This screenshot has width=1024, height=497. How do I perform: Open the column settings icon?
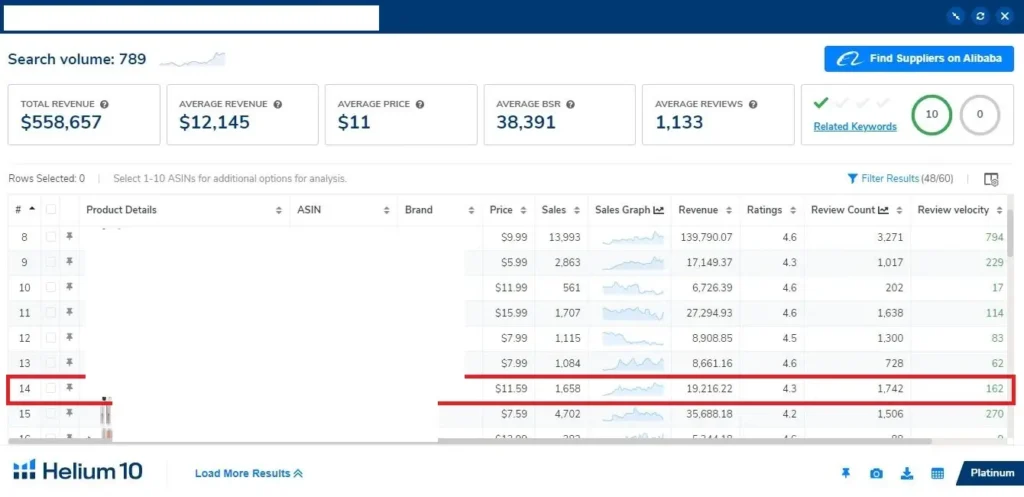coord(991,179)
